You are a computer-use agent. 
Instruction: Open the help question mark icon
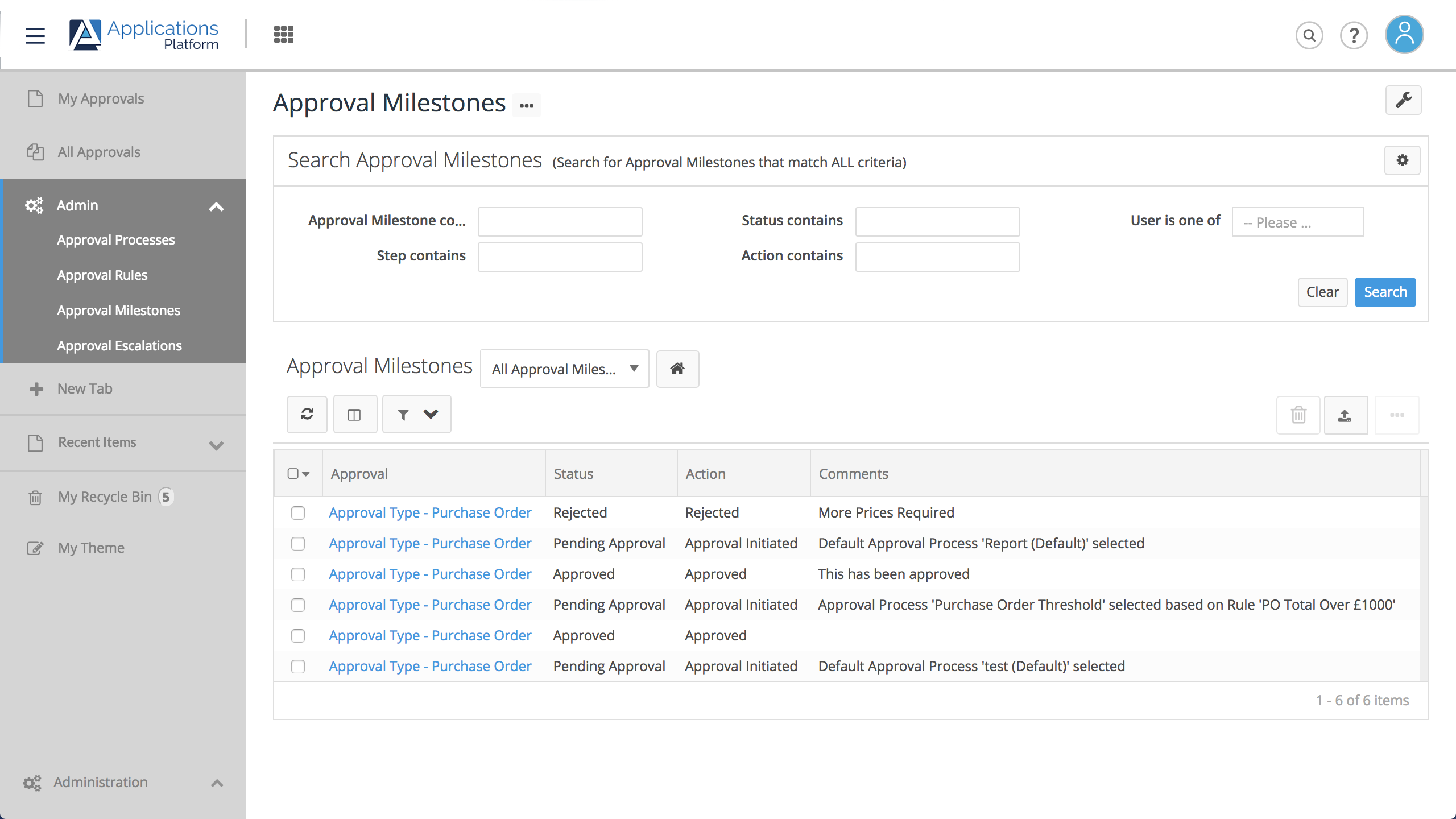[x=1354, y=35]
